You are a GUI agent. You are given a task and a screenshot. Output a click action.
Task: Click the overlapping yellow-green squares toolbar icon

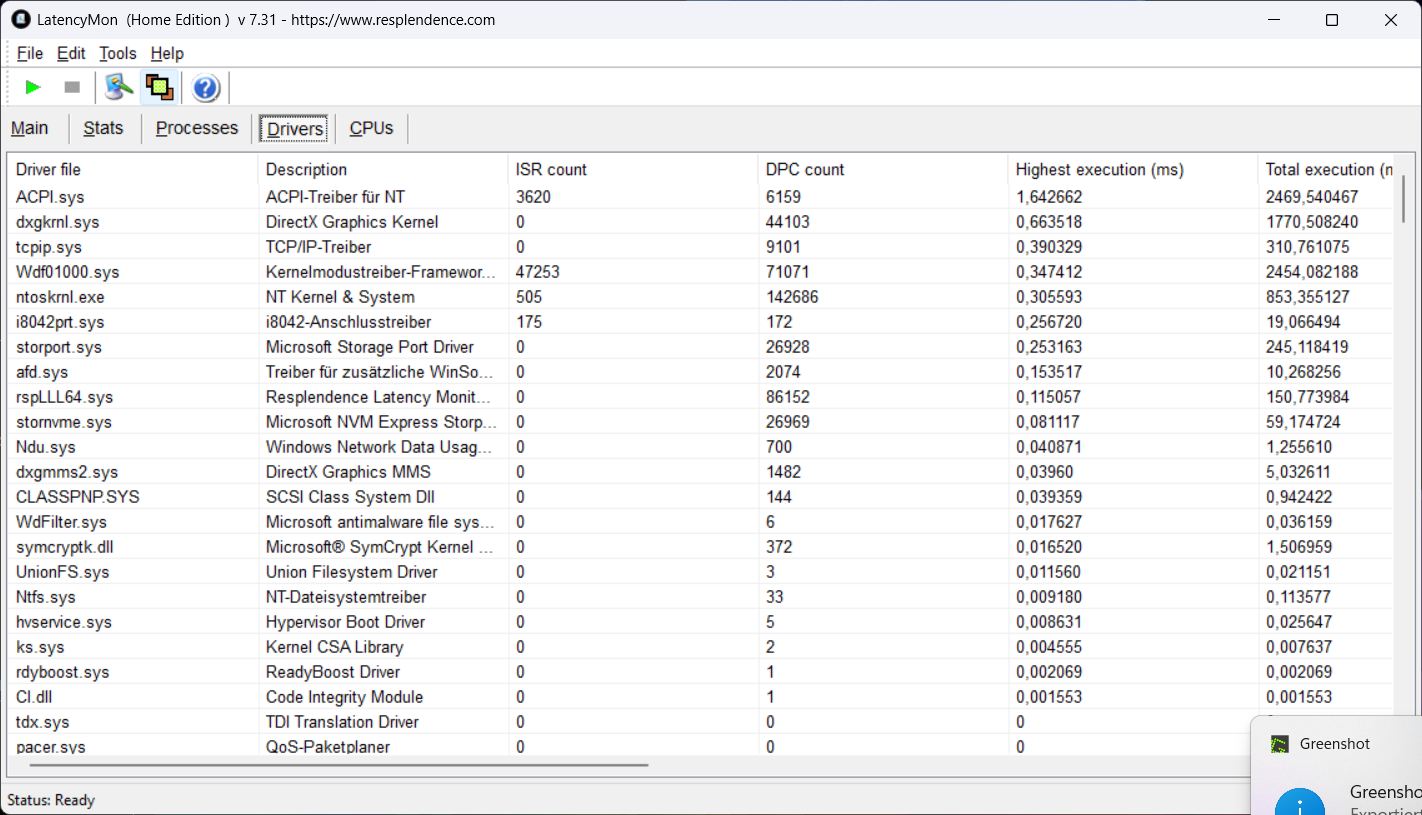[x=159, y=88]
